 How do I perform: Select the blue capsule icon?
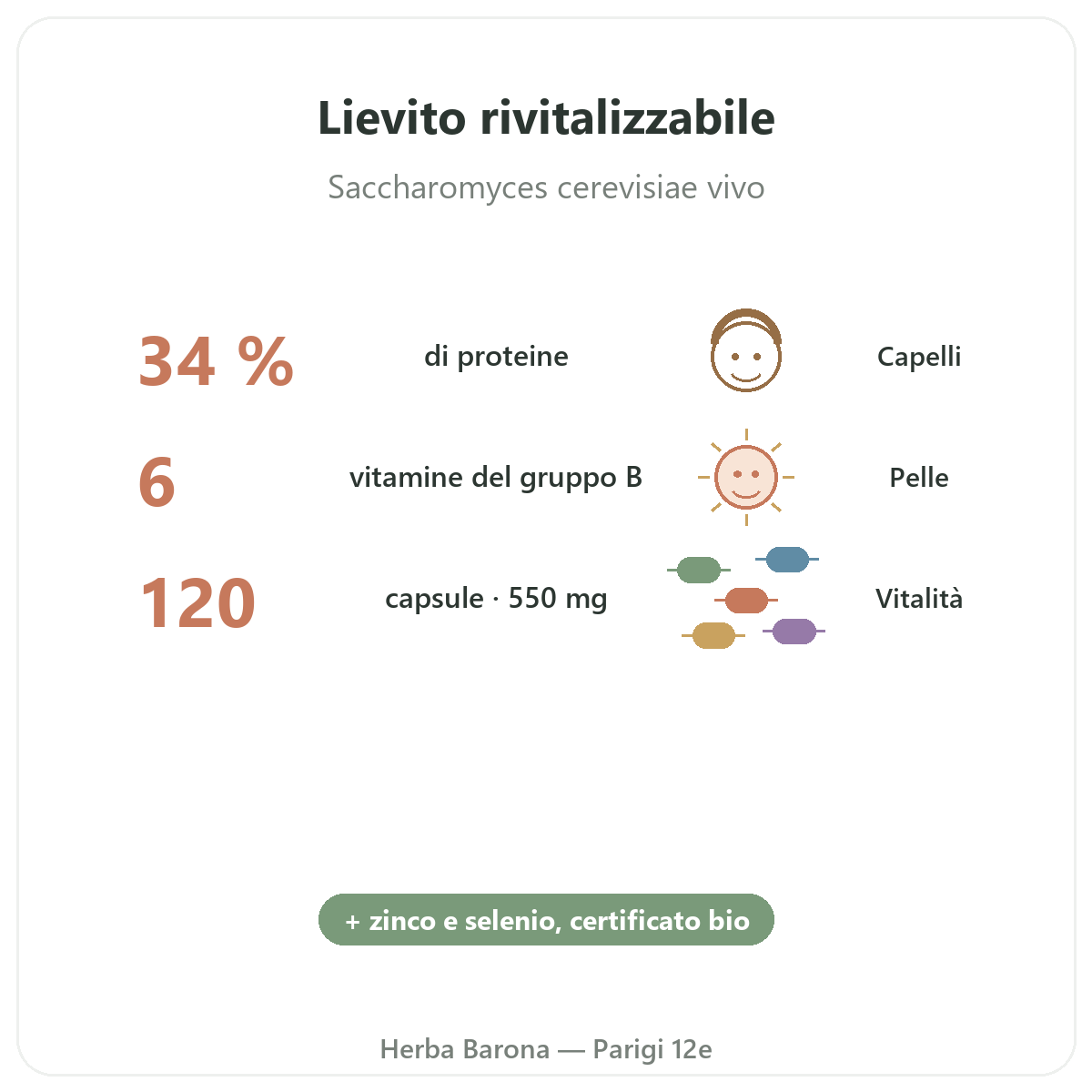787,559
